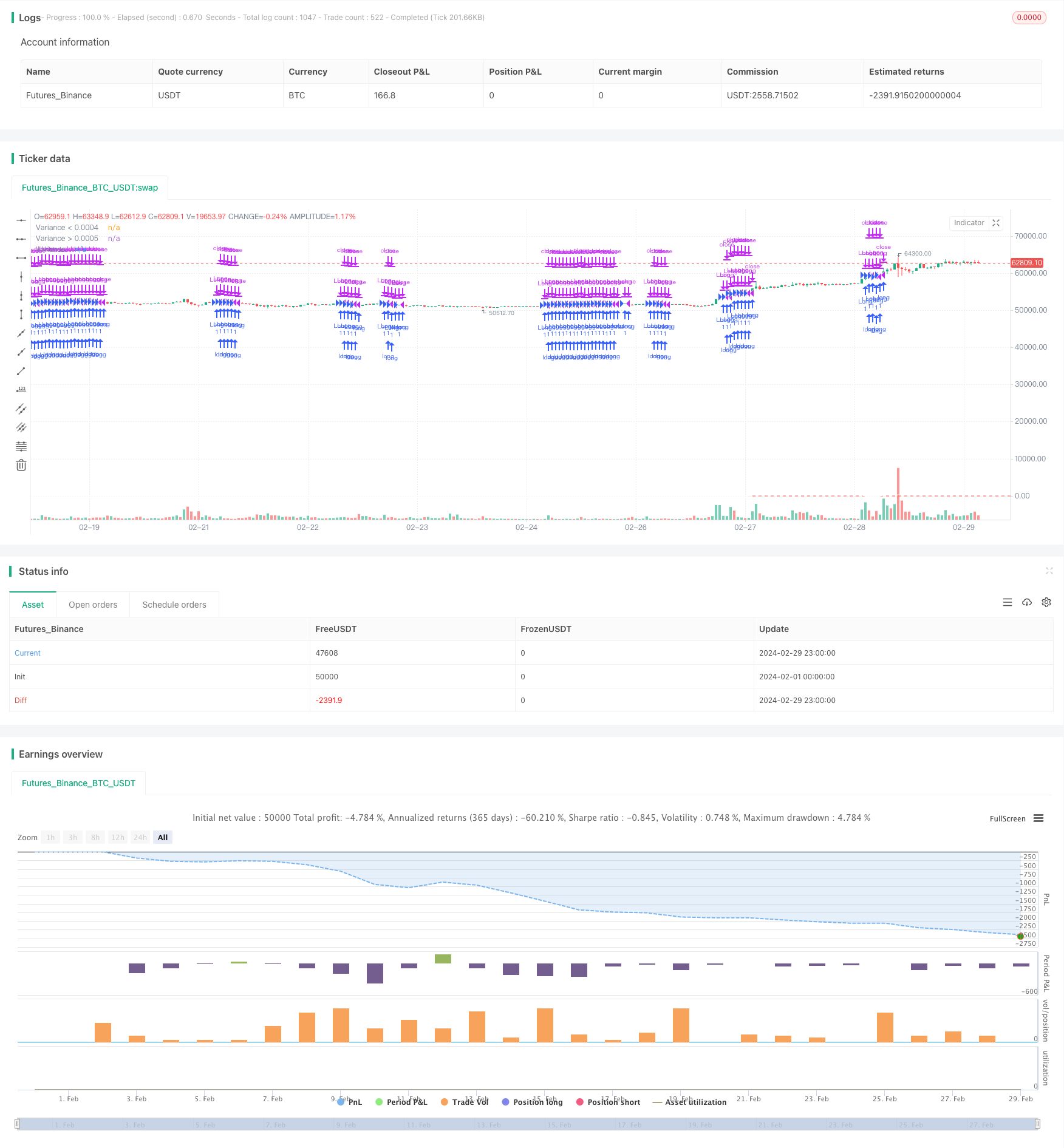Open the earnings chart hamburger context menu
The image size is (1064, 1148).
coord(1038,818)
